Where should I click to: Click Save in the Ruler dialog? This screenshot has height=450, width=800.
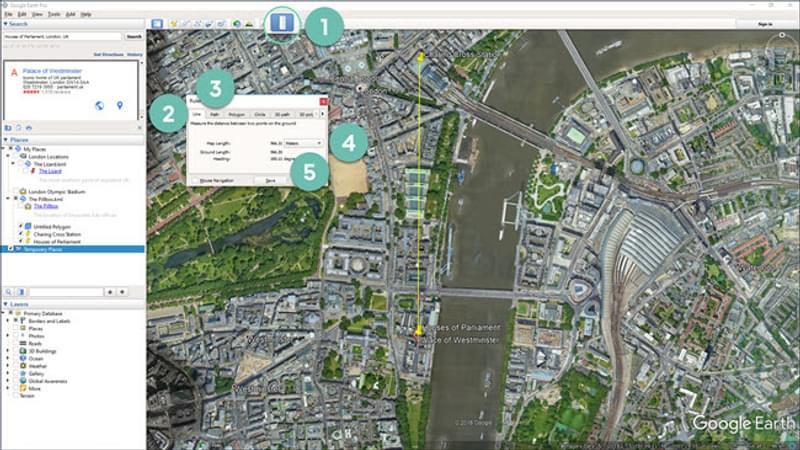point(270,180)
